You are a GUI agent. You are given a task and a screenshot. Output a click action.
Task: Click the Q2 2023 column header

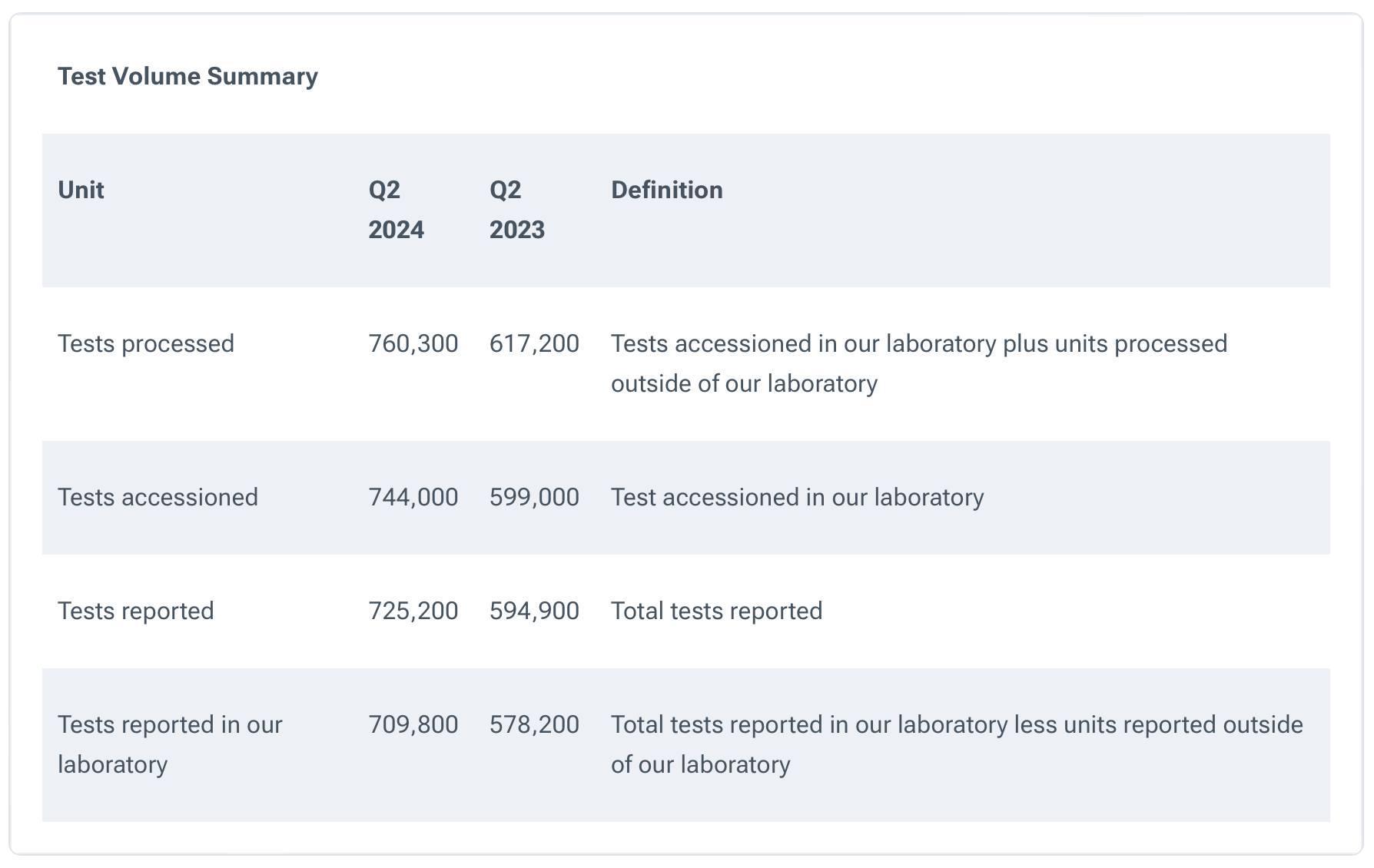pyautogui.click(x=516, y=210)
